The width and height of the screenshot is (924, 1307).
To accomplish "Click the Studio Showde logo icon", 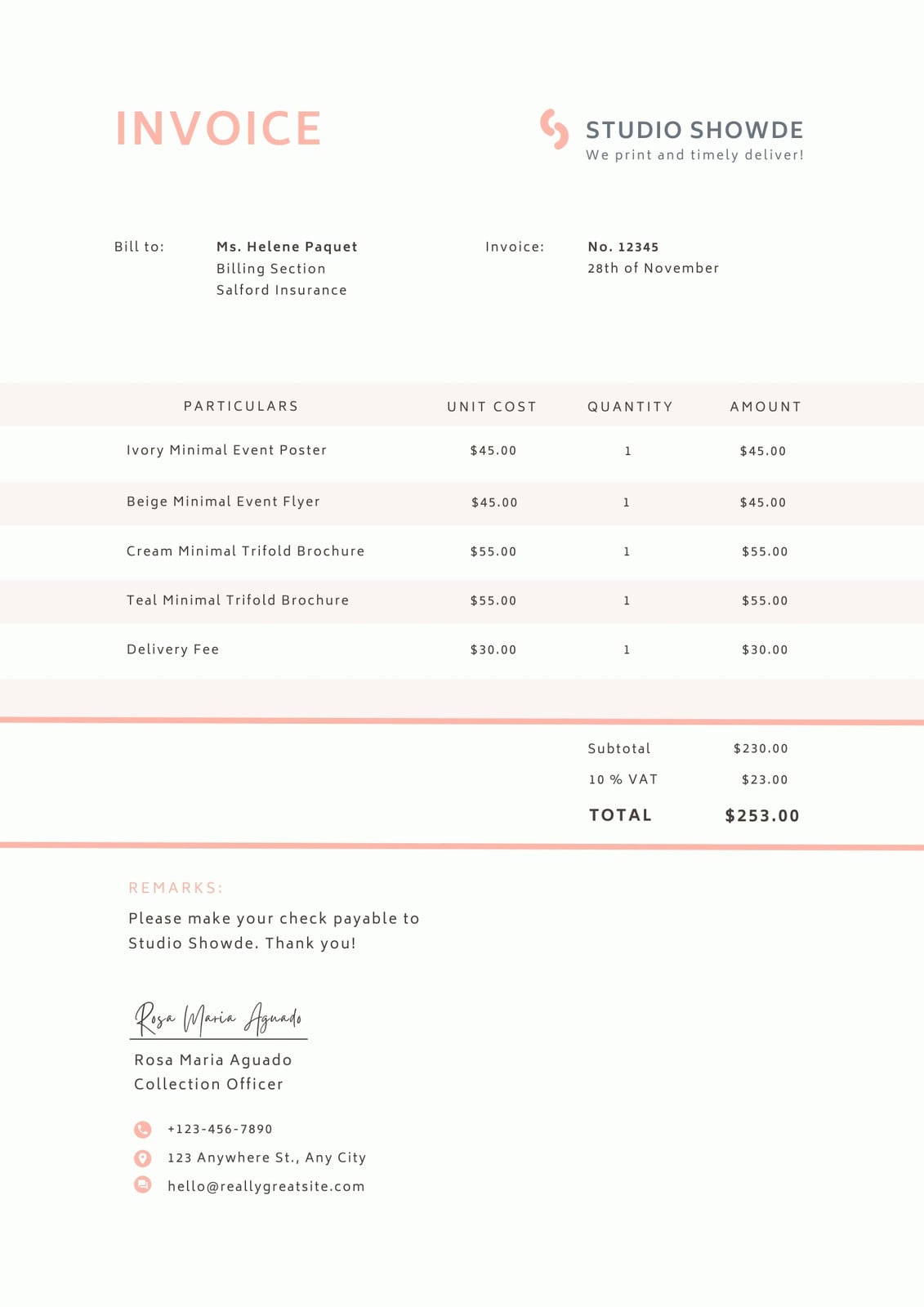I will click(554, 129).
